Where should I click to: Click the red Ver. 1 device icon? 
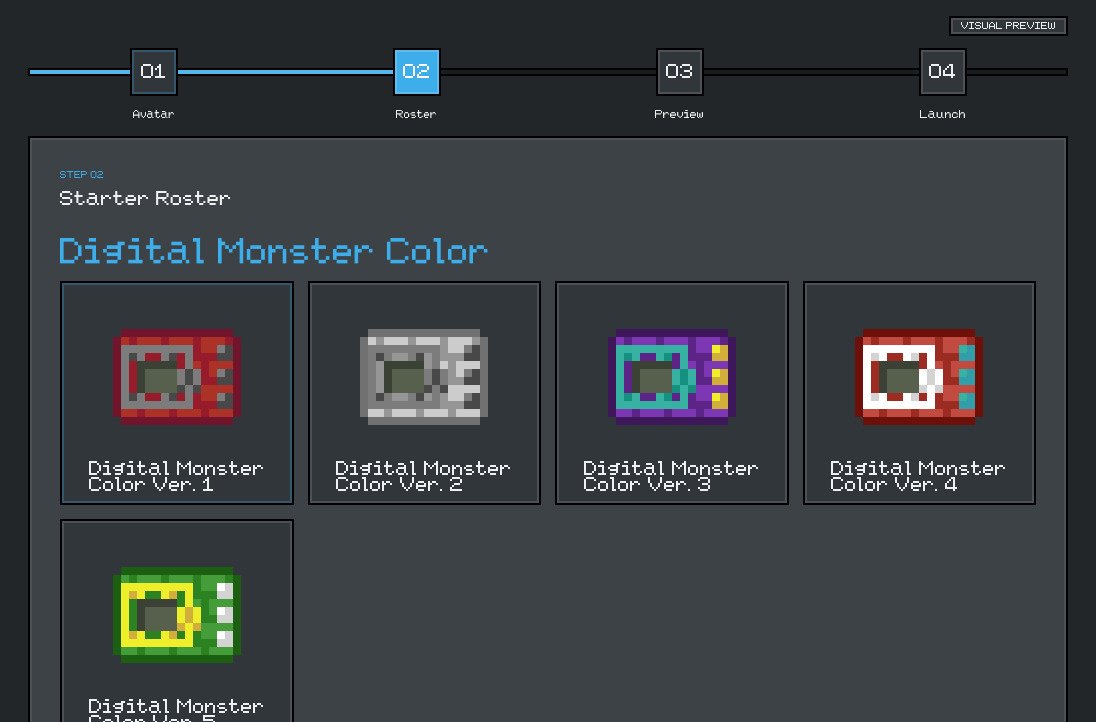tap(177, 377)
